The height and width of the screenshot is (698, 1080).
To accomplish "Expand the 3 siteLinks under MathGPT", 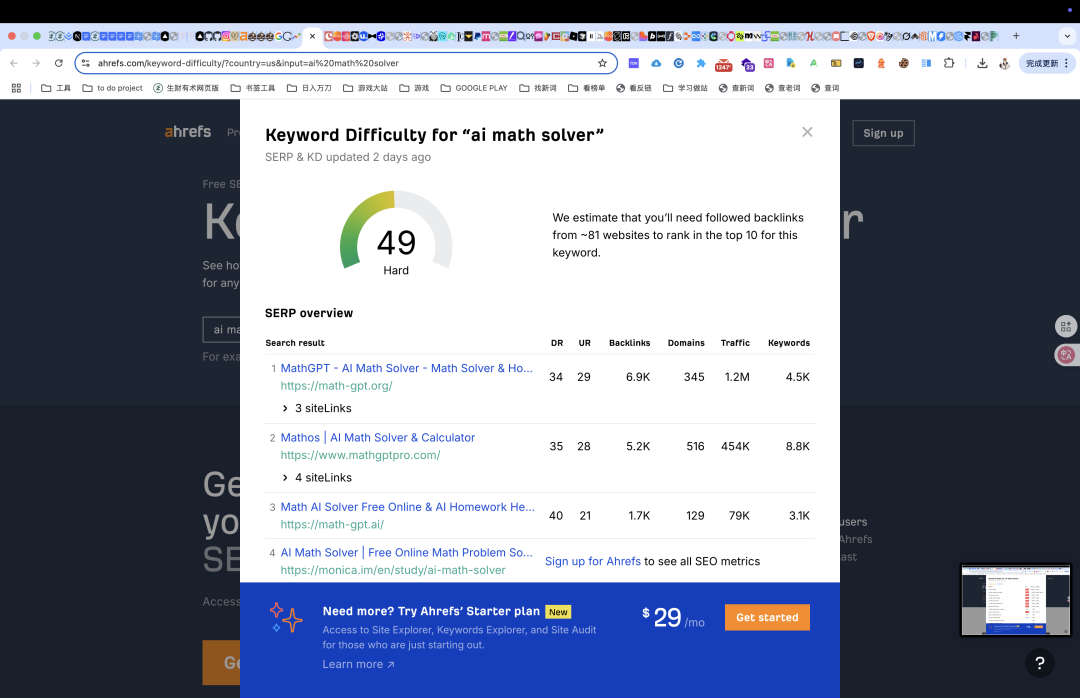I will point(317,408).
